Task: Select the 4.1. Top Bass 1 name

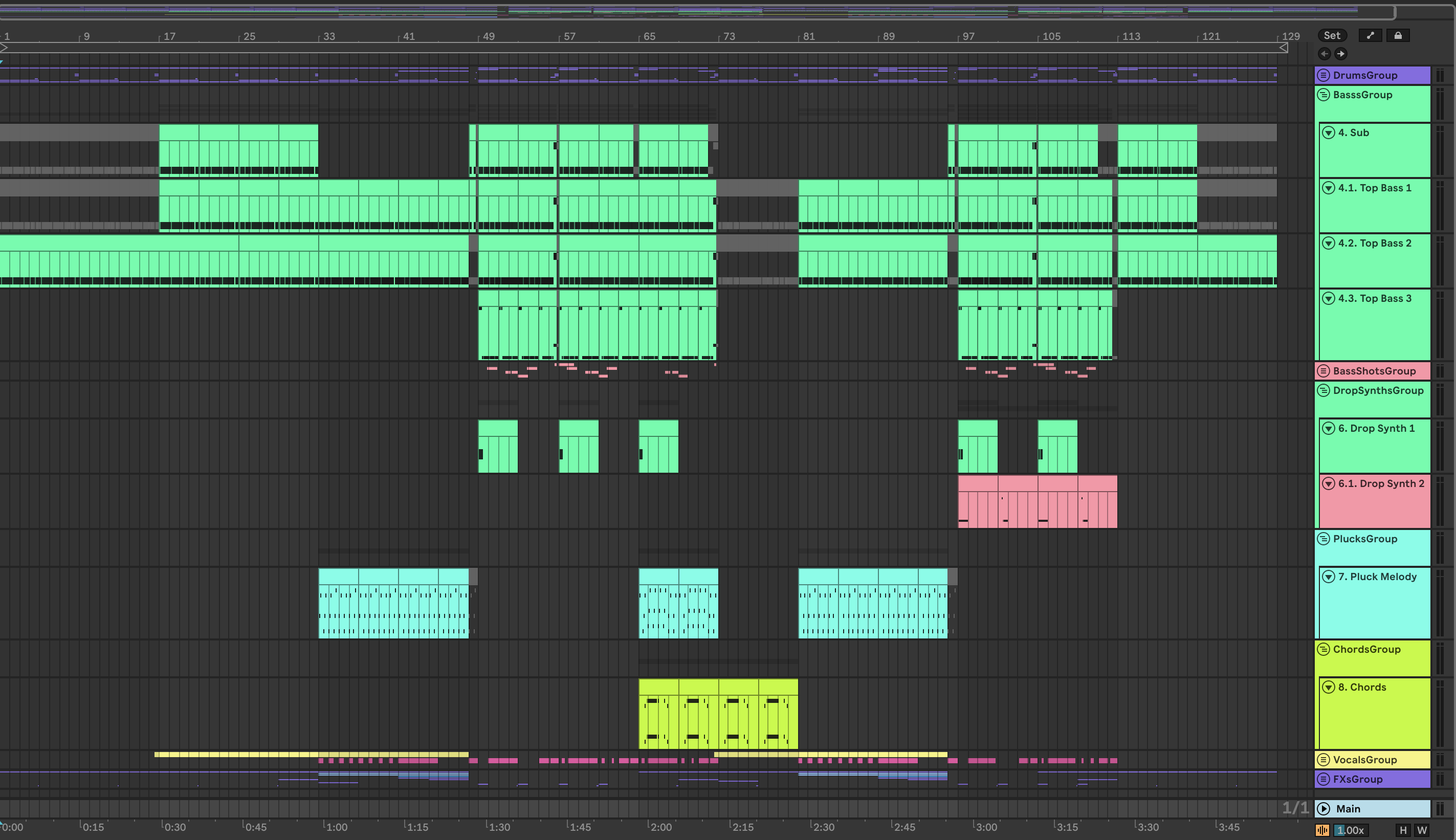Action: [1375, 188]
